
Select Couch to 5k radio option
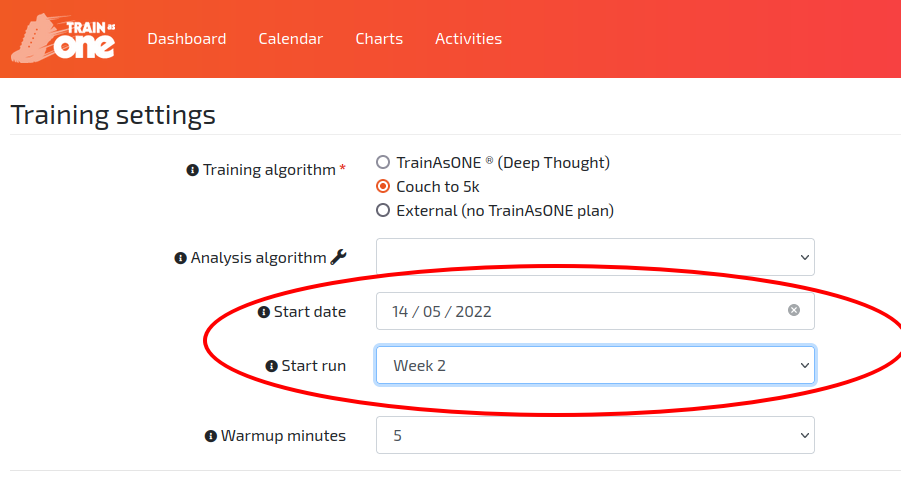click(383, 187)
